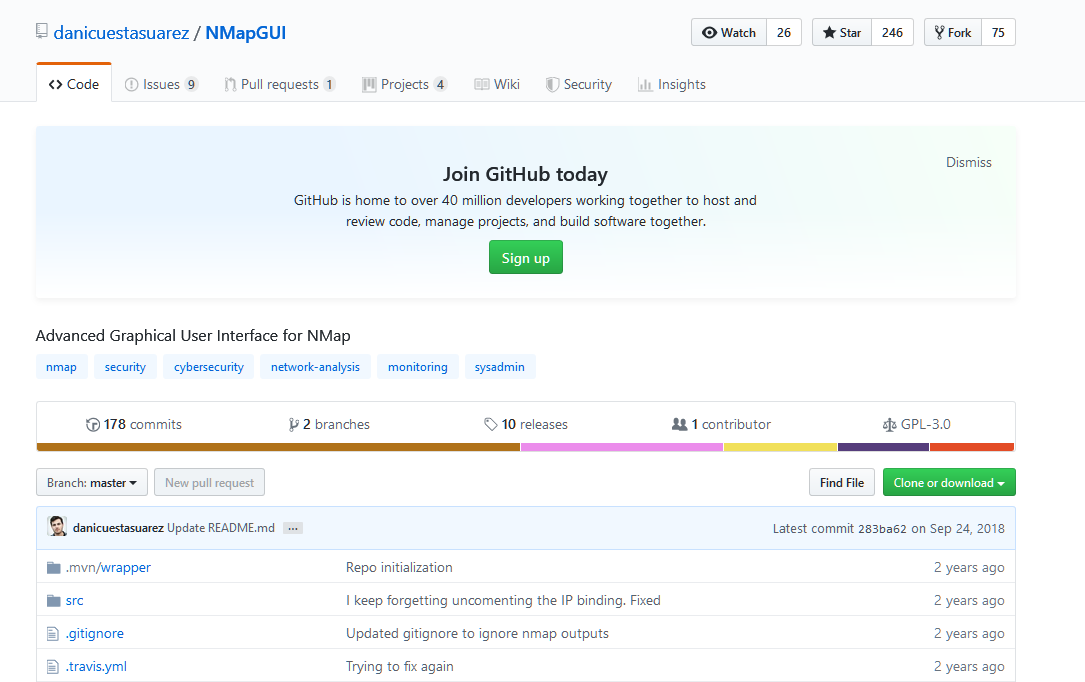
Task: Select the nmap topic tag
Action: click(62, 367)
